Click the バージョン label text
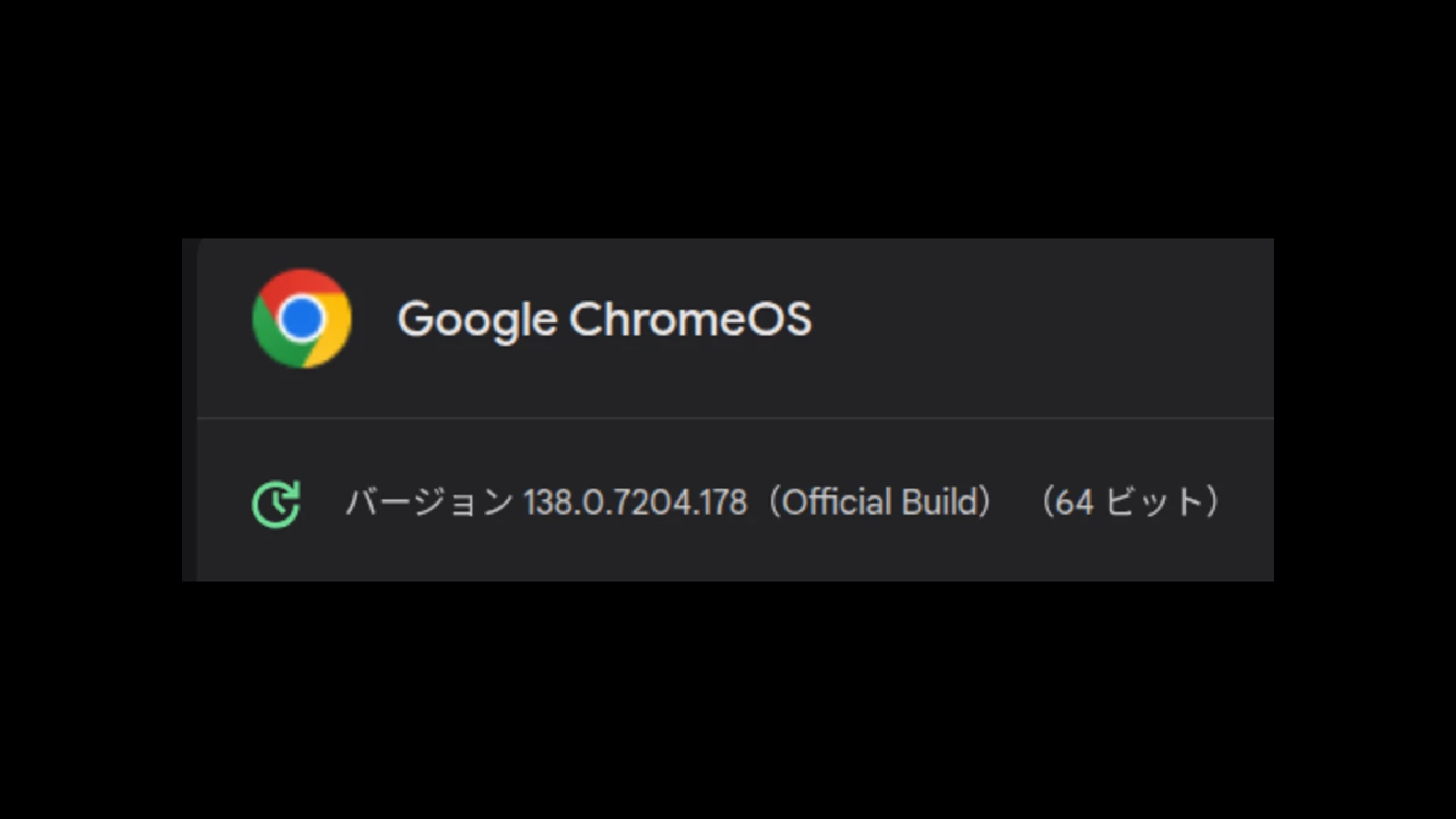The image size is (1456, 819). coord(430,502)
